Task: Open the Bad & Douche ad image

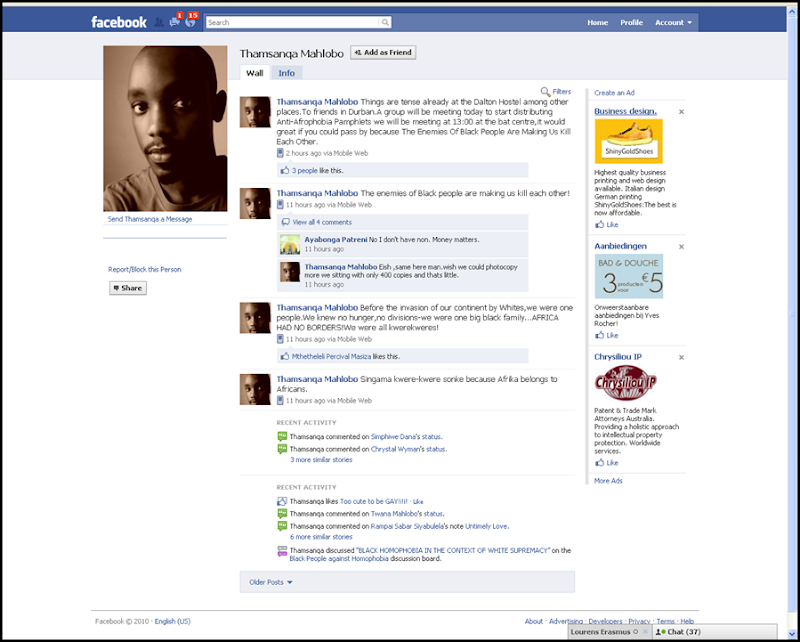Action: point(629,276)
